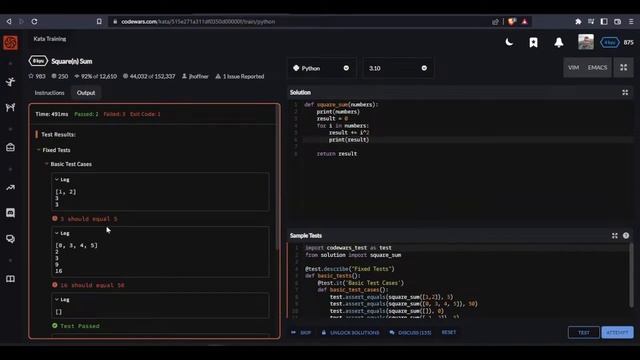640x360 pixels.
Task: Collapse the Log for [0, 3, 4, 5]
Action: coord(62,233)
